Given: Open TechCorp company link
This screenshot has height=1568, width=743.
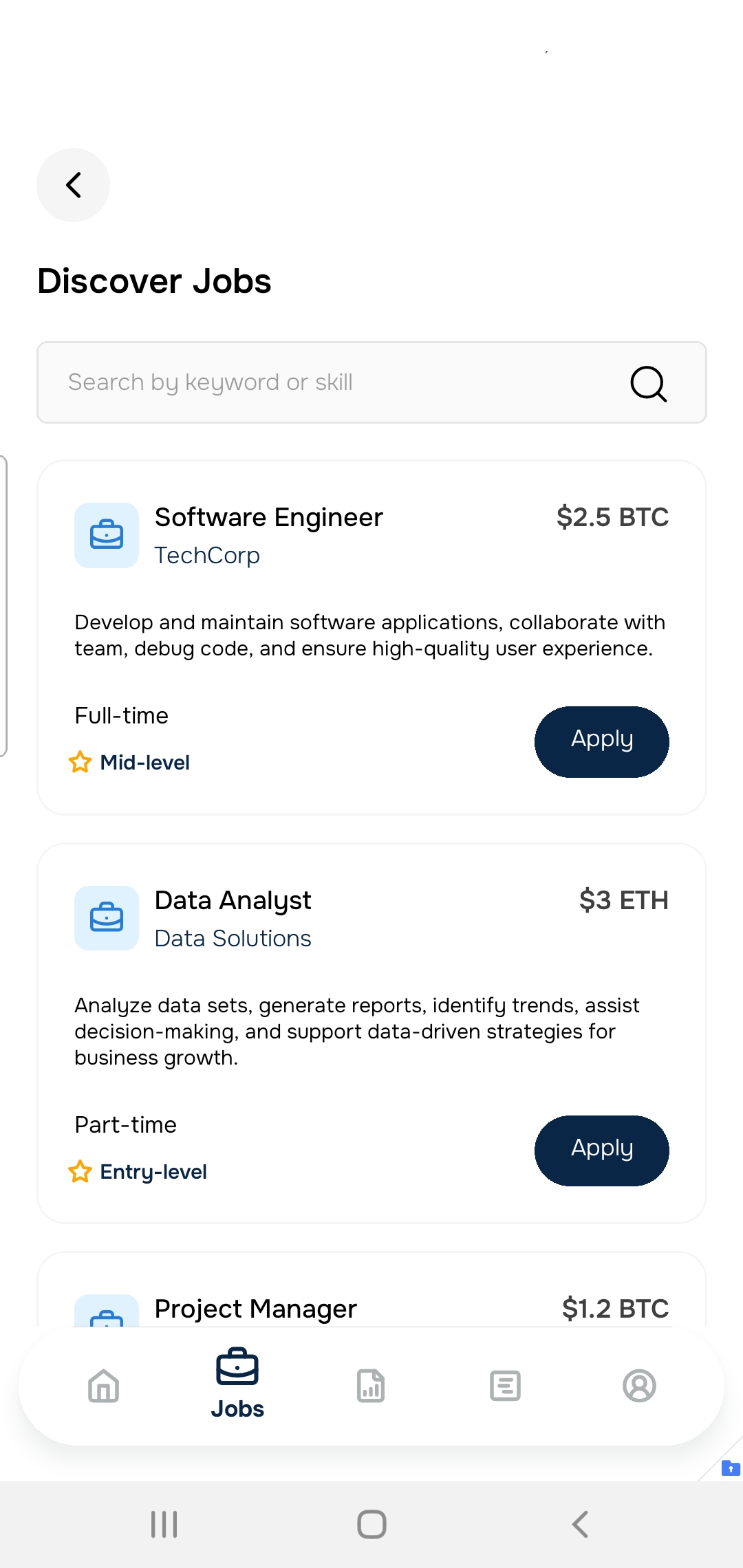Looking at the screenshot, I should 207,556.
